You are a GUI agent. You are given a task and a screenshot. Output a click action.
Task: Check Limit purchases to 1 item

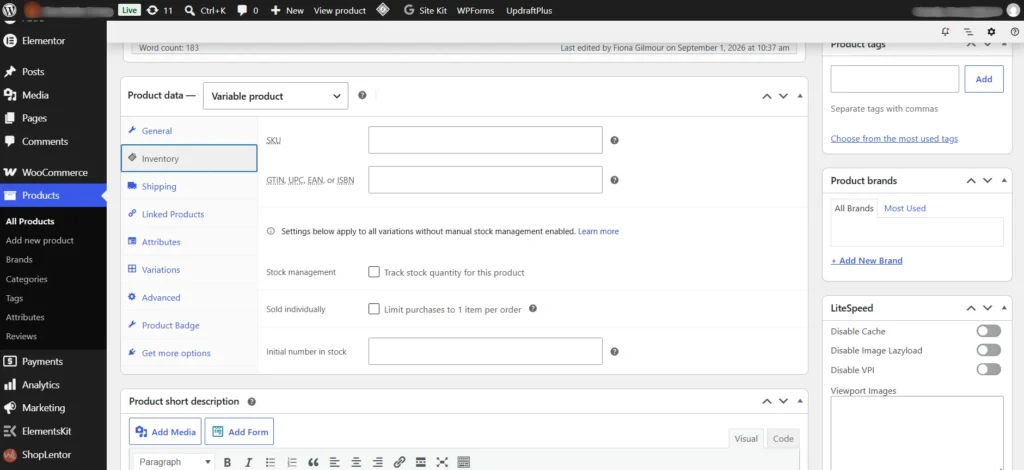click(374, 309)
